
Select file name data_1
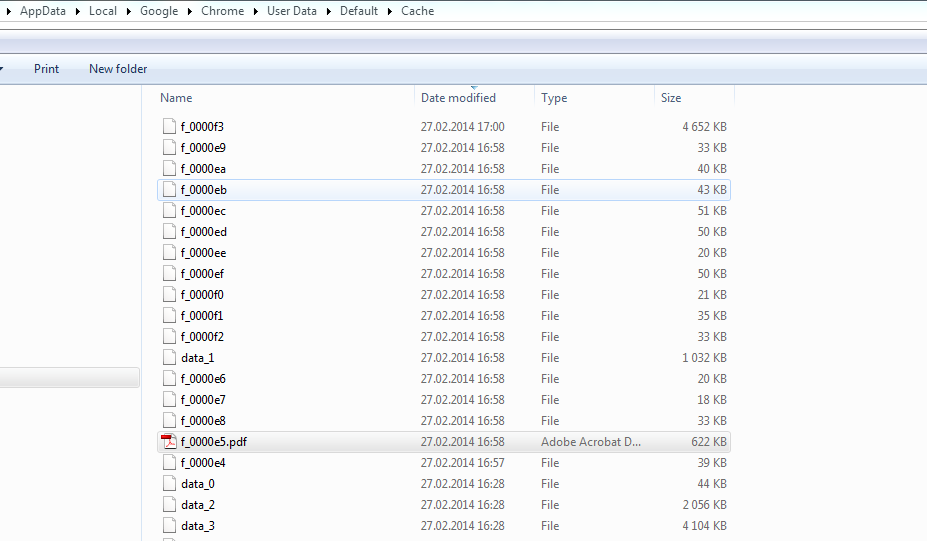pyautogui.click(x=197, y=358)
